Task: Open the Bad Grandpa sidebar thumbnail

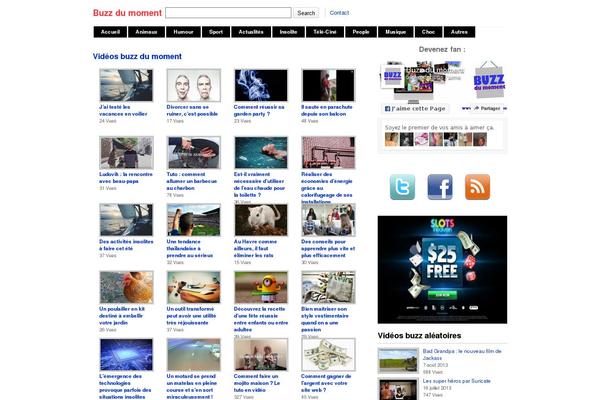Action: pos(398,361)
